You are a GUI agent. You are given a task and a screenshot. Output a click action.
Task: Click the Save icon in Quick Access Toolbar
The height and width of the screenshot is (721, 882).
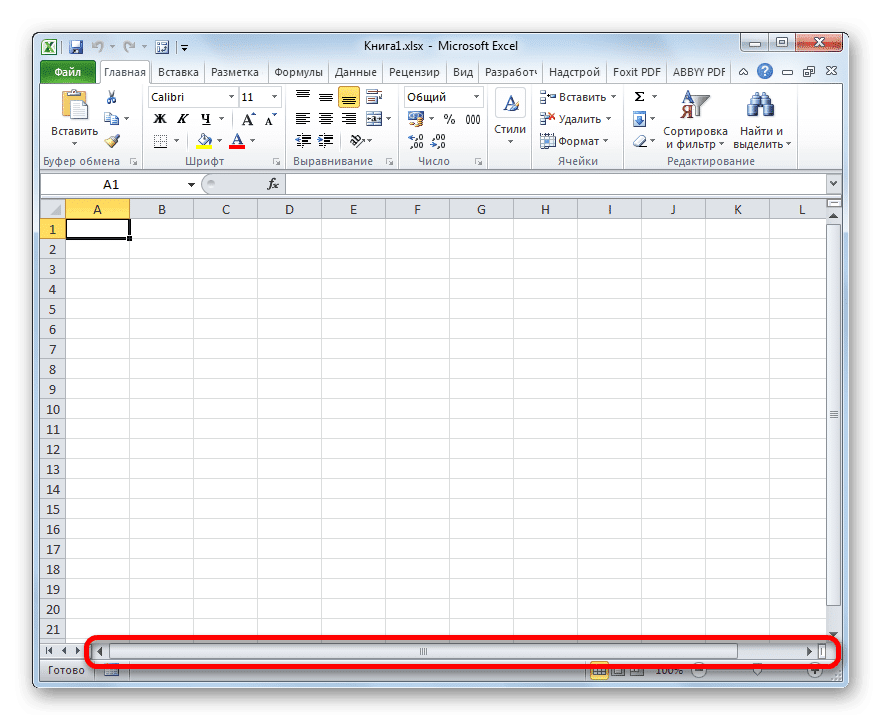pyautogui.click(x=76, y=47)
